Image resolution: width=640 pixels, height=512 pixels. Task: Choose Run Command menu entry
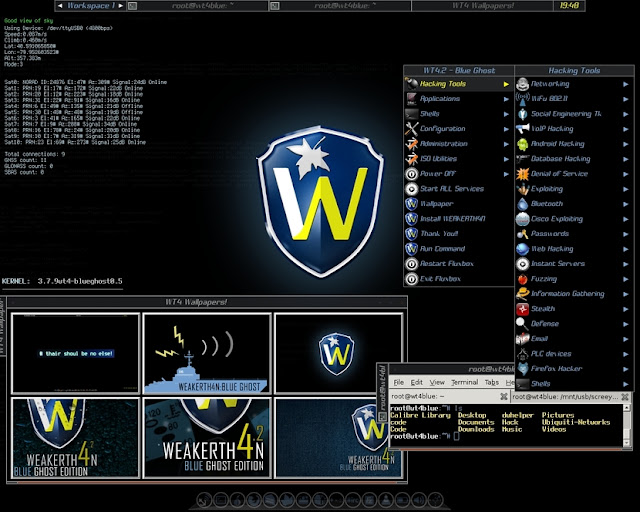[x=459, y=249]
